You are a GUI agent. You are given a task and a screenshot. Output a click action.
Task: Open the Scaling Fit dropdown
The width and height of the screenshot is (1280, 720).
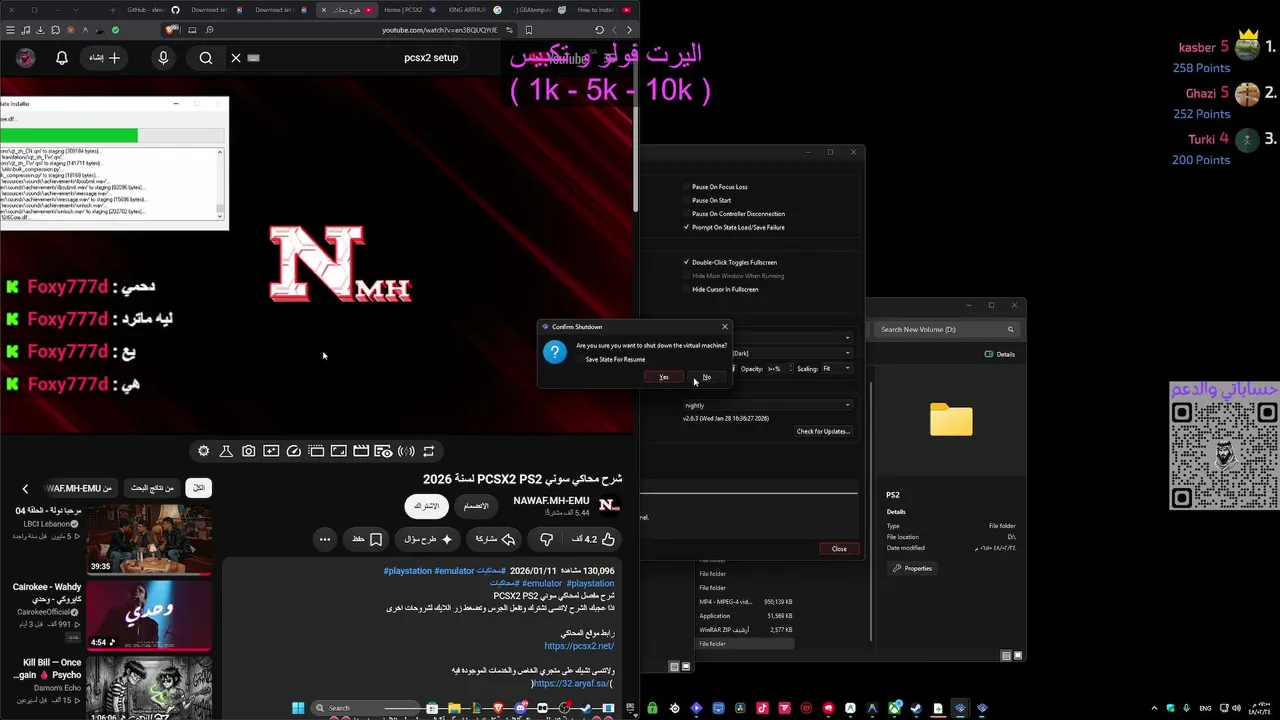pyautogui.click(x=837, y=368)
